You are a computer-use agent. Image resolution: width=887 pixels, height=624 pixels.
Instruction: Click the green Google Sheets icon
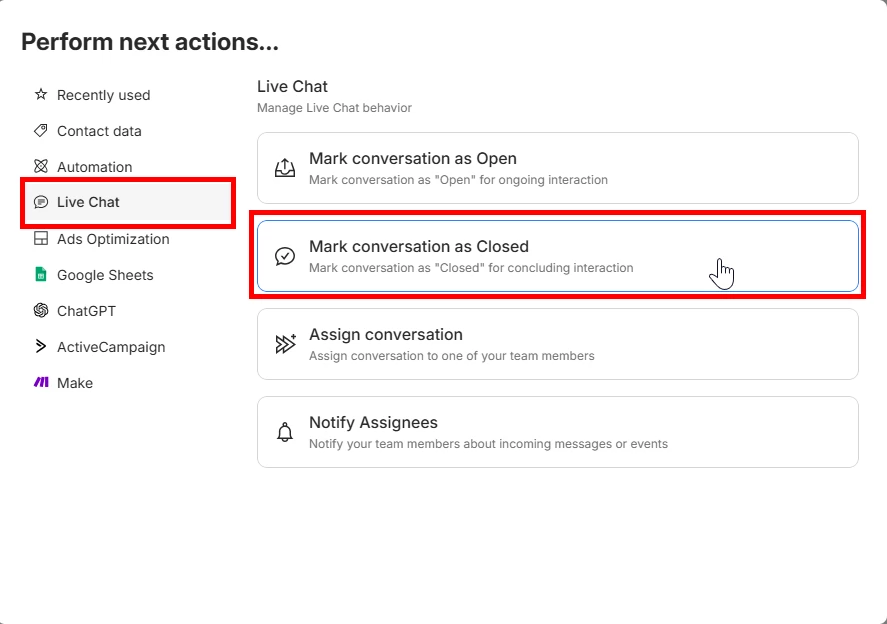(x=41, y=275)
